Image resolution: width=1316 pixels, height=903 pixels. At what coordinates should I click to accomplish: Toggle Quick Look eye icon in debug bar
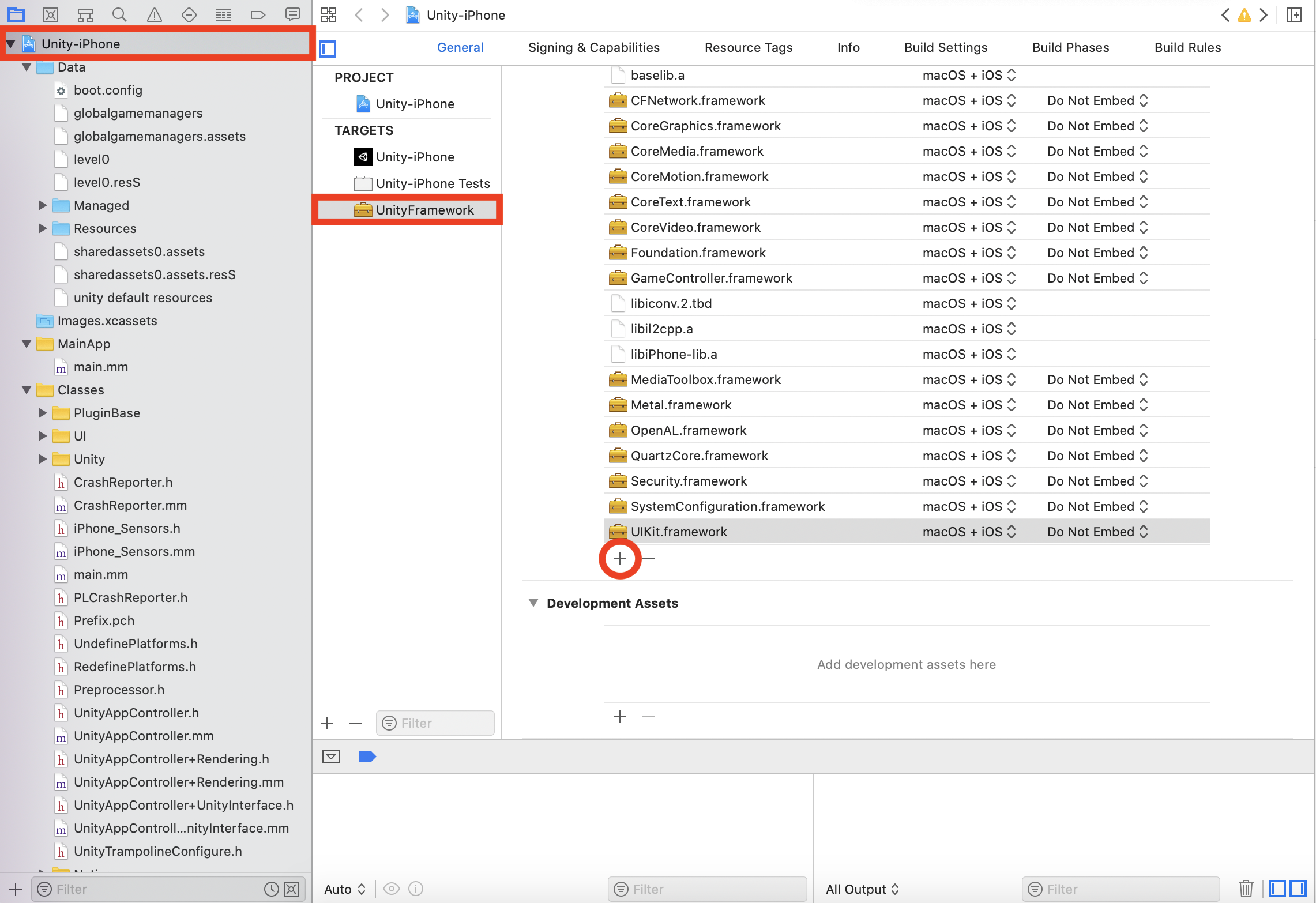[392, 889]
